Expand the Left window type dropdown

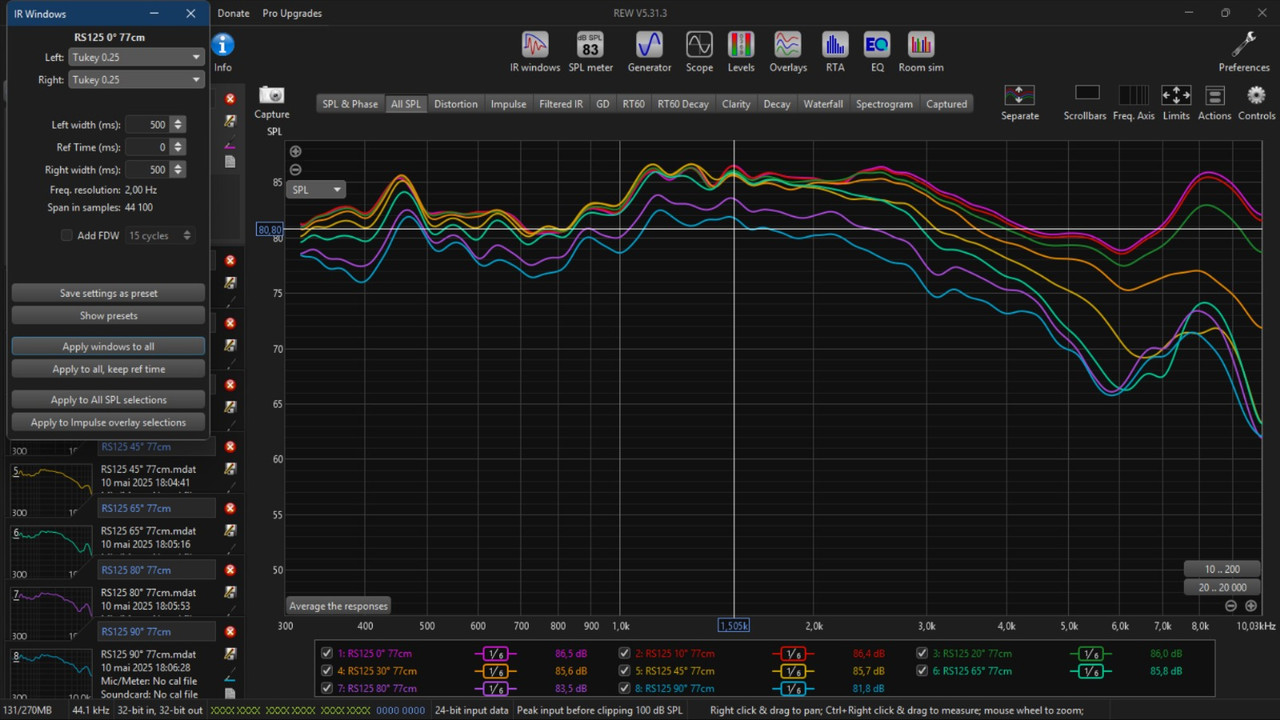[x=136, y=57]
